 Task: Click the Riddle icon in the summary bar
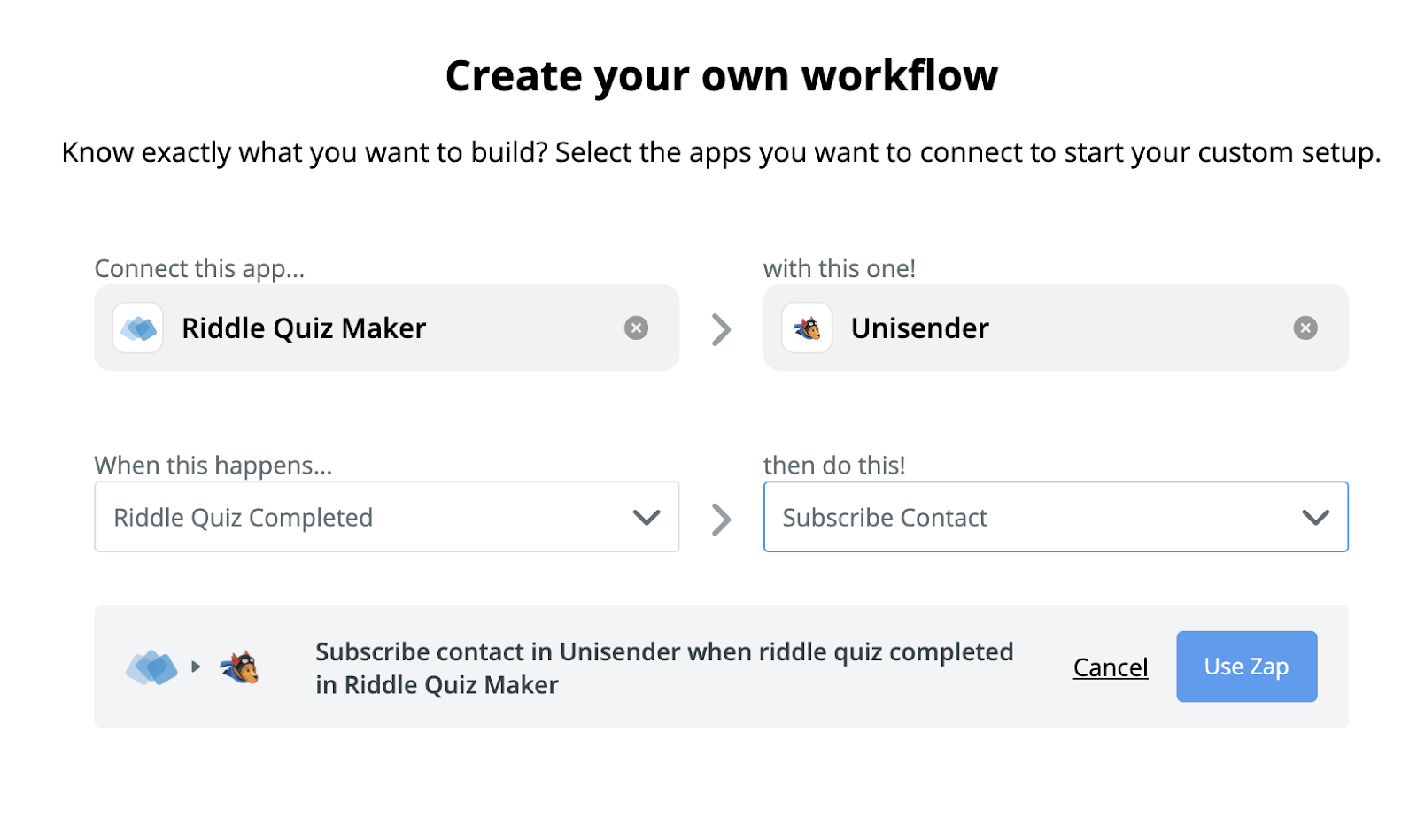(151, 667)
